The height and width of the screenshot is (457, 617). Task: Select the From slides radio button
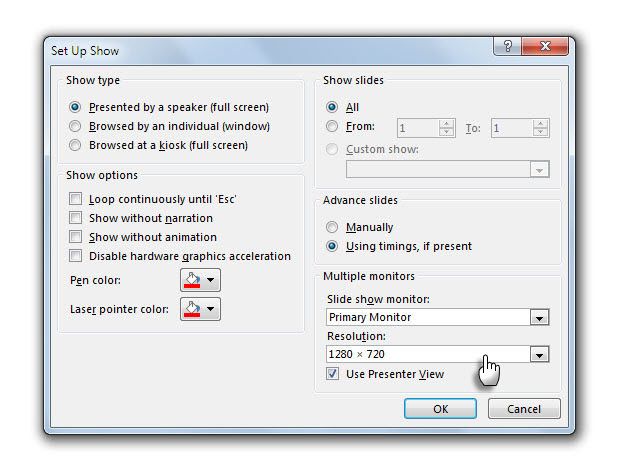click(x=332, y=127)
